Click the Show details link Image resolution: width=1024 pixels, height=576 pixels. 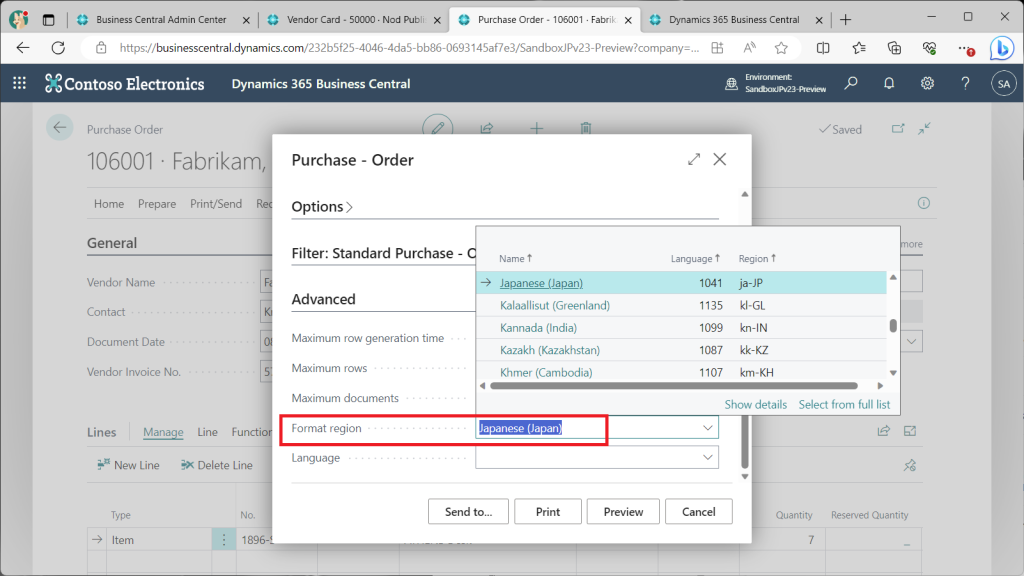click(x=756, y=404)
